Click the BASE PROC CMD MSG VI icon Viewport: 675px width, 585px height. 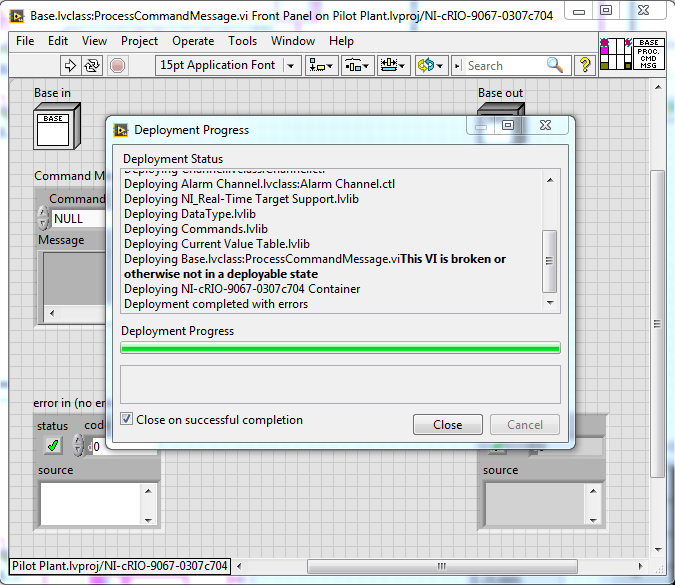click(x=649, y=53)
